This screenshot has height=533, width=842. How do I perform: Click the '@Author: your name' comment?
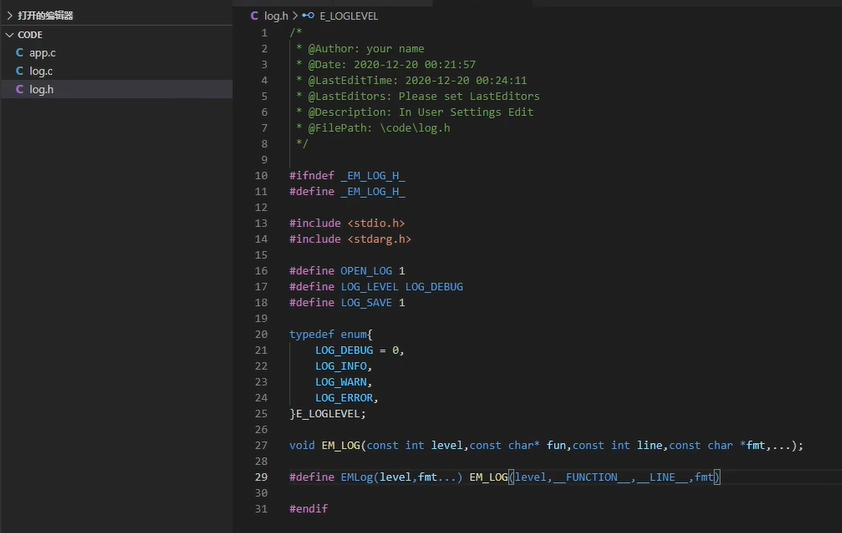pos(366,49)
